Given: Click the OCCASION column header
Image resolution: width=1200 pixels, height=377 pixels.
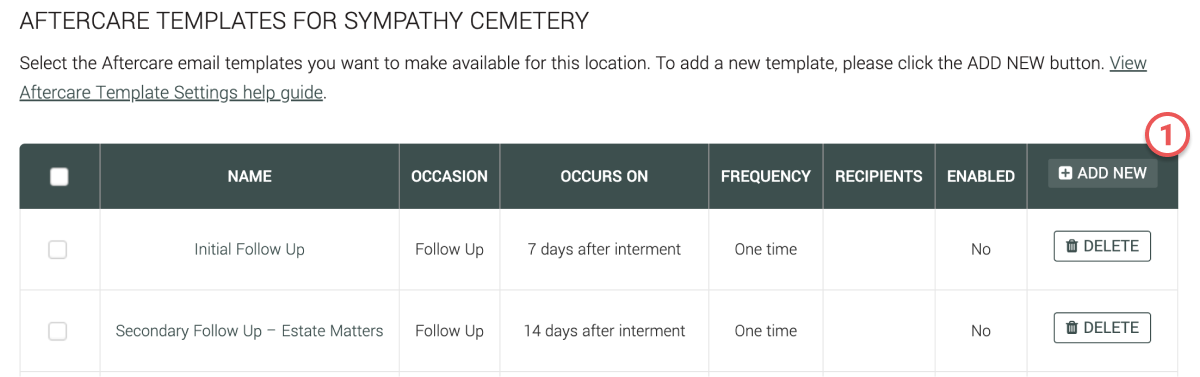Looking at the screenshot, I should click(x=450, y=176).
